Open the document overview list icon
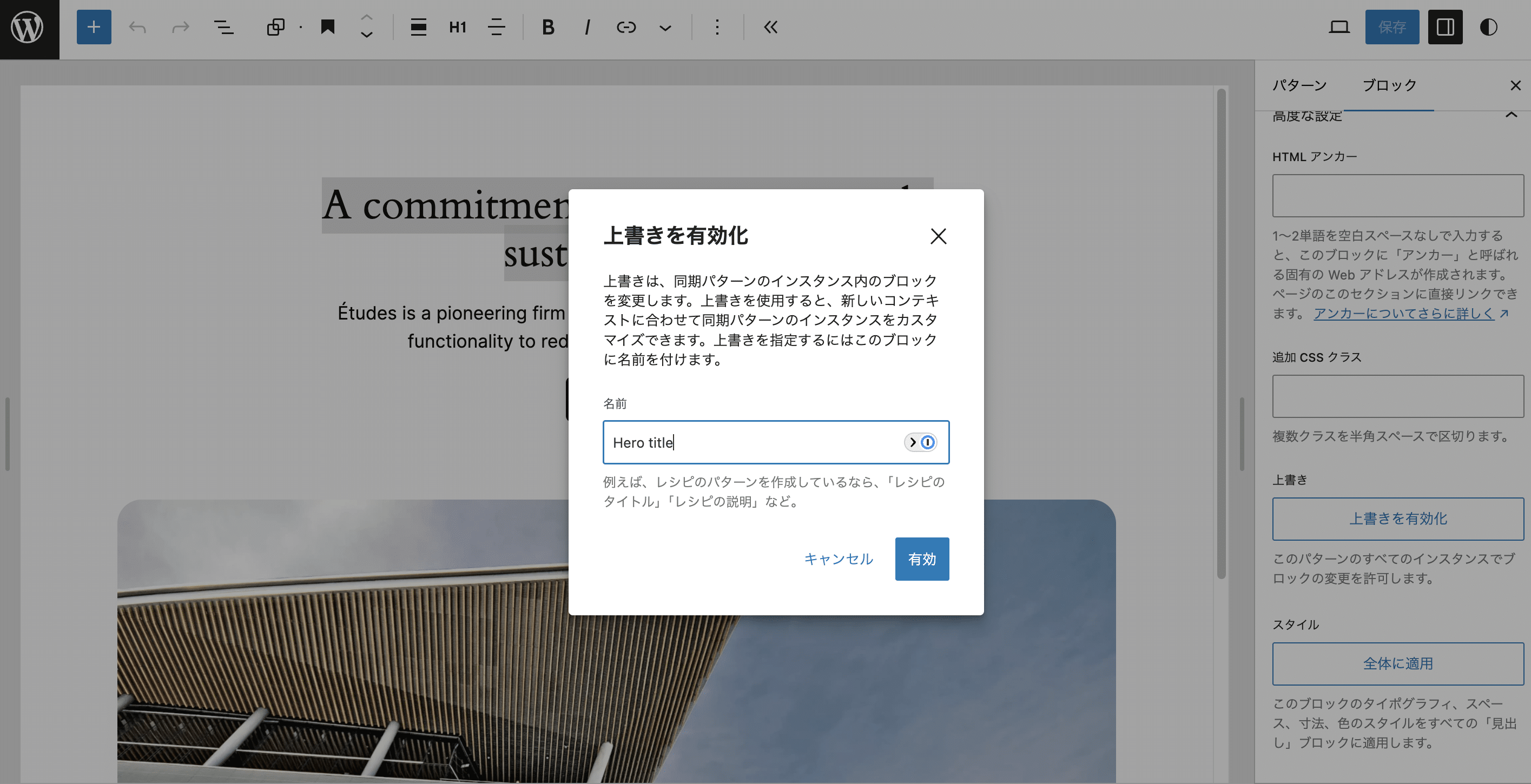The height and width of the screenshot is (784, 1531). click(x=223, y=28)
